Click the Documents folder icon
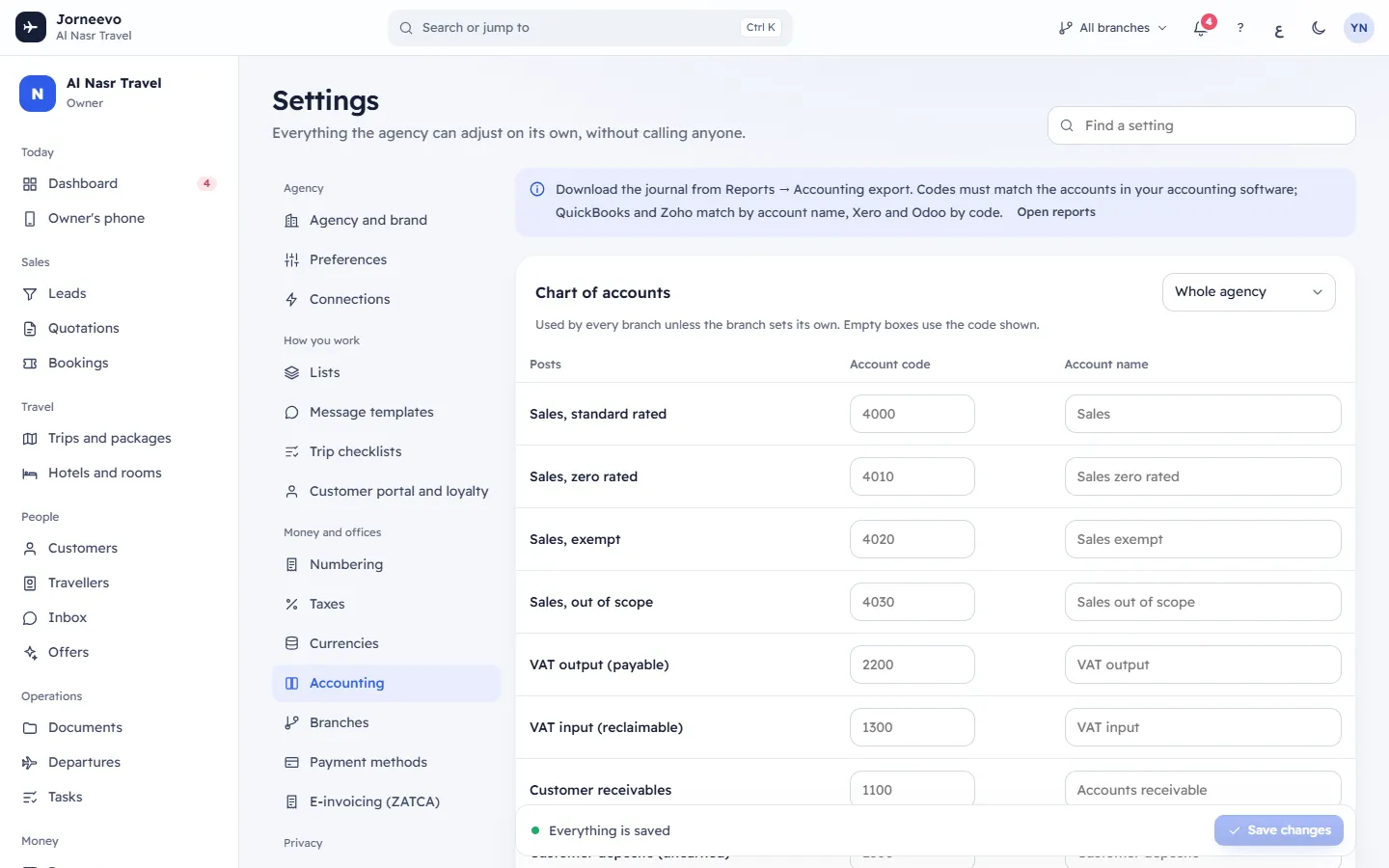The image size is (1389, 868). coord(30,727)
